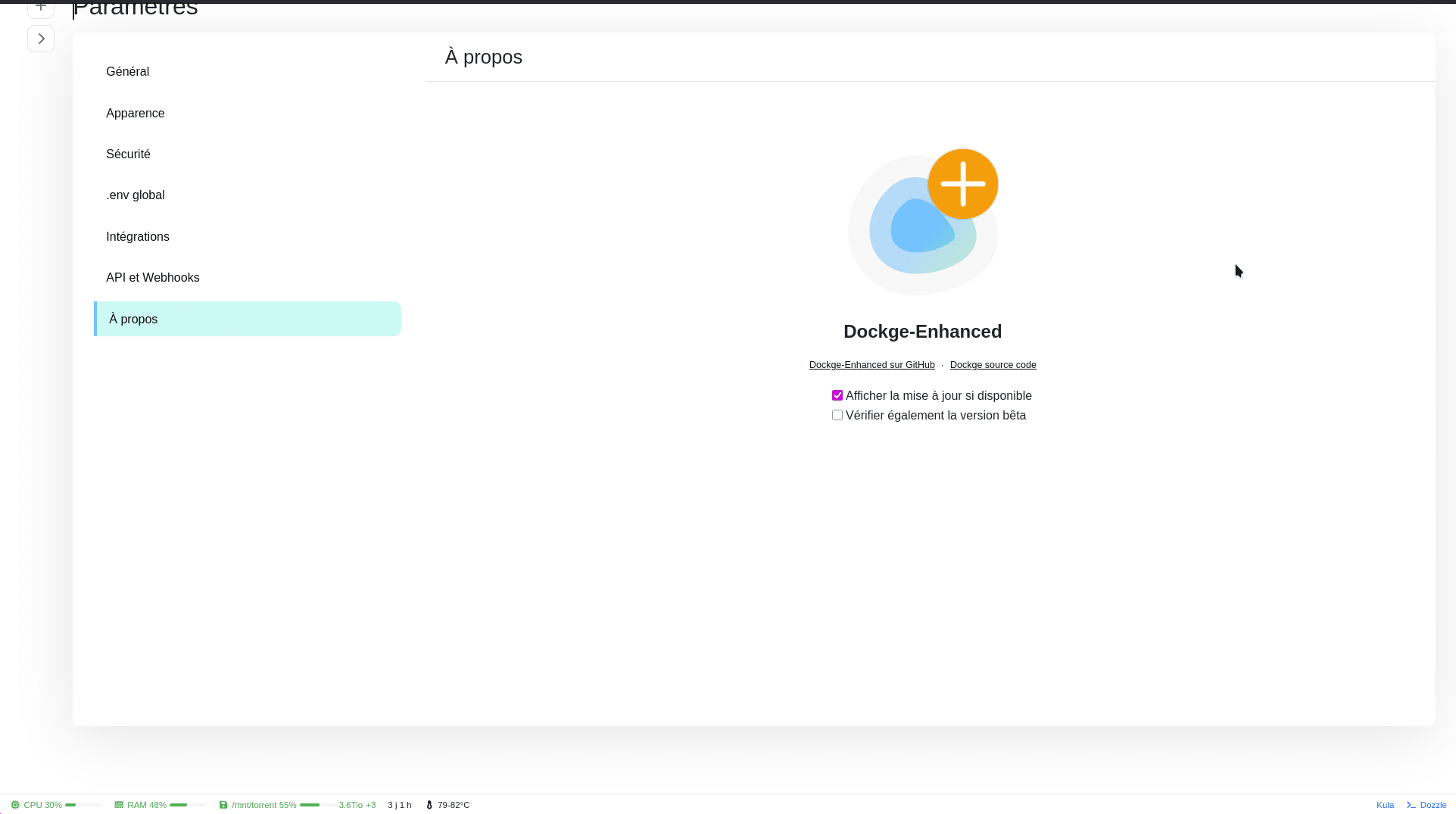Click the CPU chip icon in status bar
The image size is (1456, 814).
[x=15, y=805]
